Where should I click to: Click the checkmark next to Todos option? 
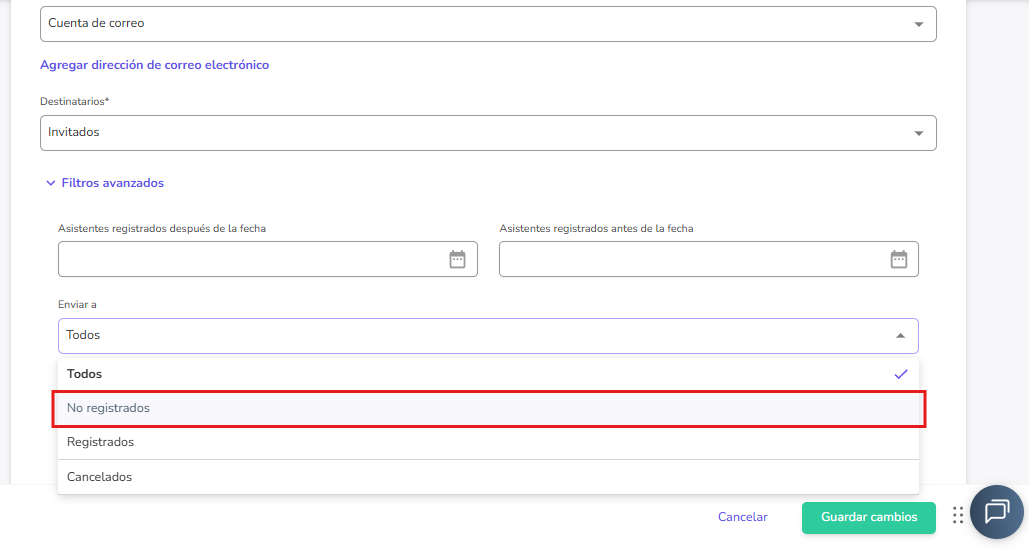(x=900, y=374)
